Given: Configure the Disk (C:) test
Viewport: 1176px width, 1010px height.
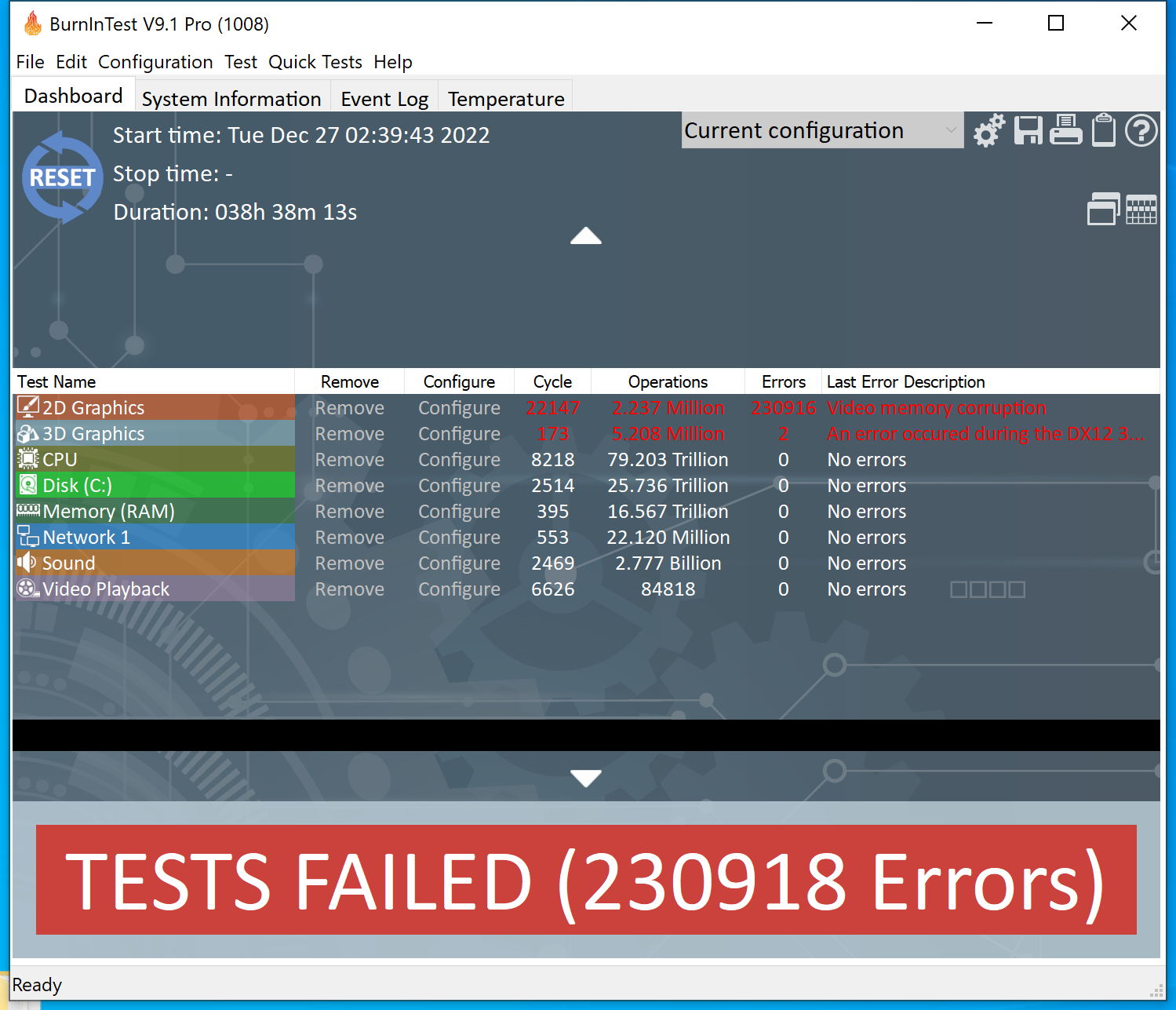Looking at the screenshot, I should coord(459,486).
